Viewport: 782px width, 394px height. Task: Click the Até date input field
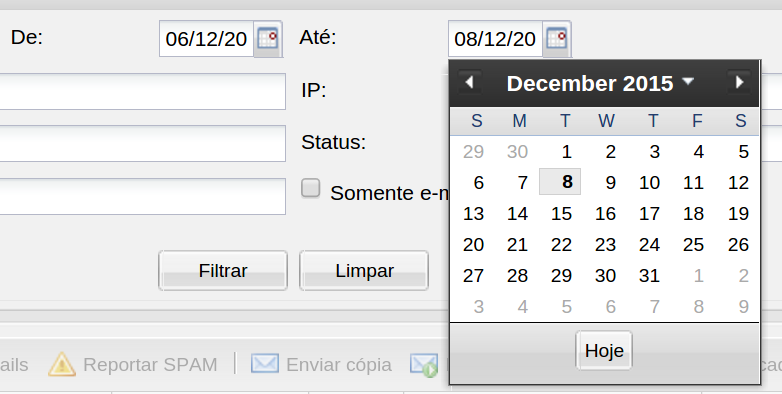495,38
